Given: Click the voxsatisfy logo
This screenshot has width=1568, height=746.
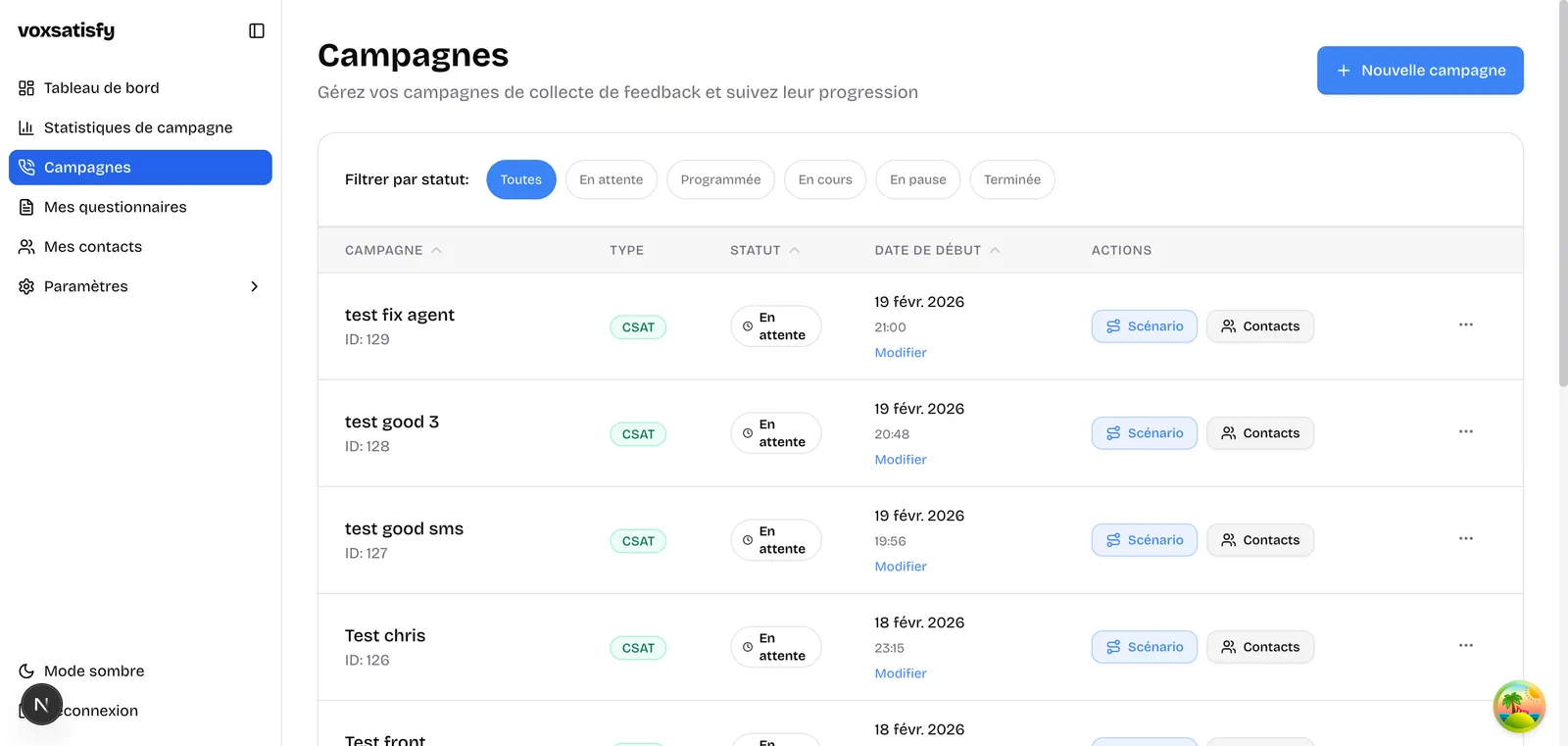Looking at the screenshot, I should point(67,31).
